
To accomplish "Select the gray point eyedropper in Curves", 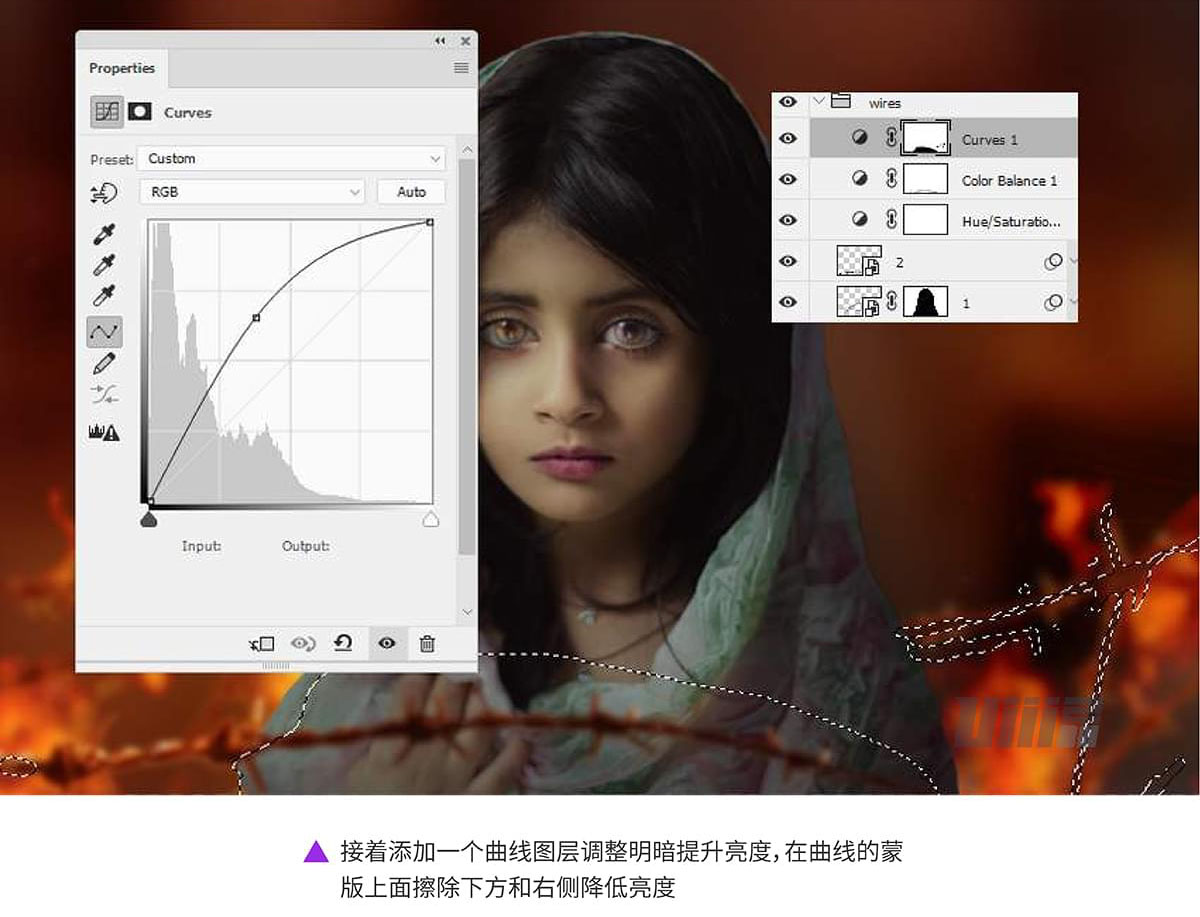I will (104, 265).
